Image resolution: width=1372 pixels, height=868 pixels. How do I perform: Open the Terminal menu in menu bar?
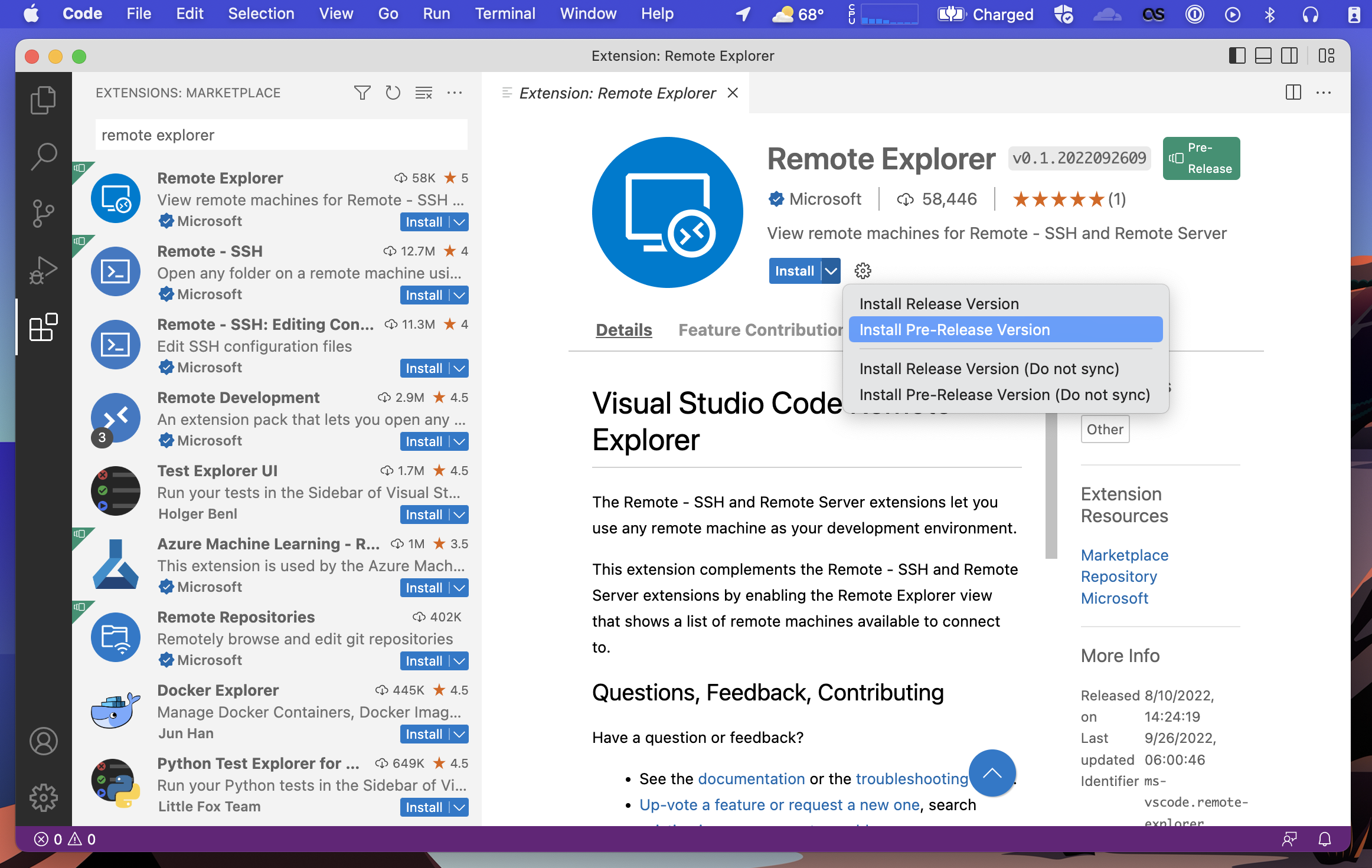(x=505, y=14)
